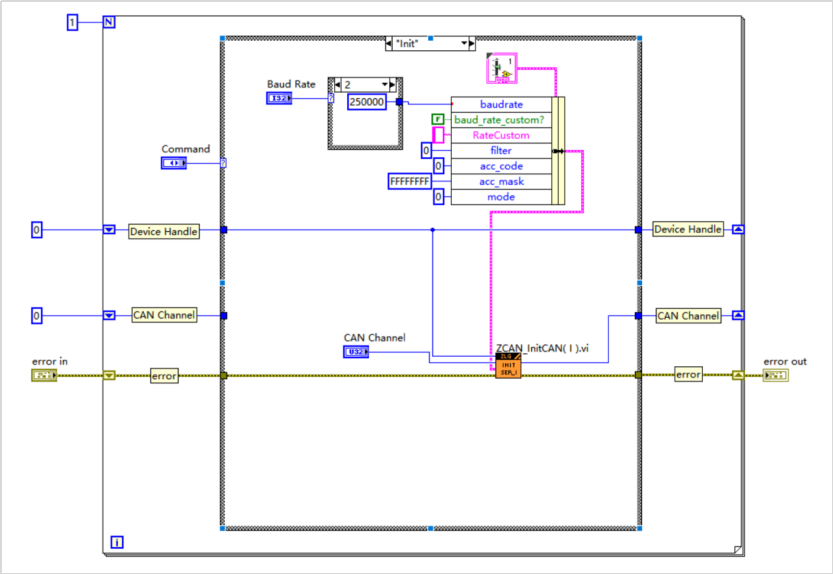Screen dimensions: 833x574
Task: Click the error output tunnel on the Init case
Action: pos(639,375)
